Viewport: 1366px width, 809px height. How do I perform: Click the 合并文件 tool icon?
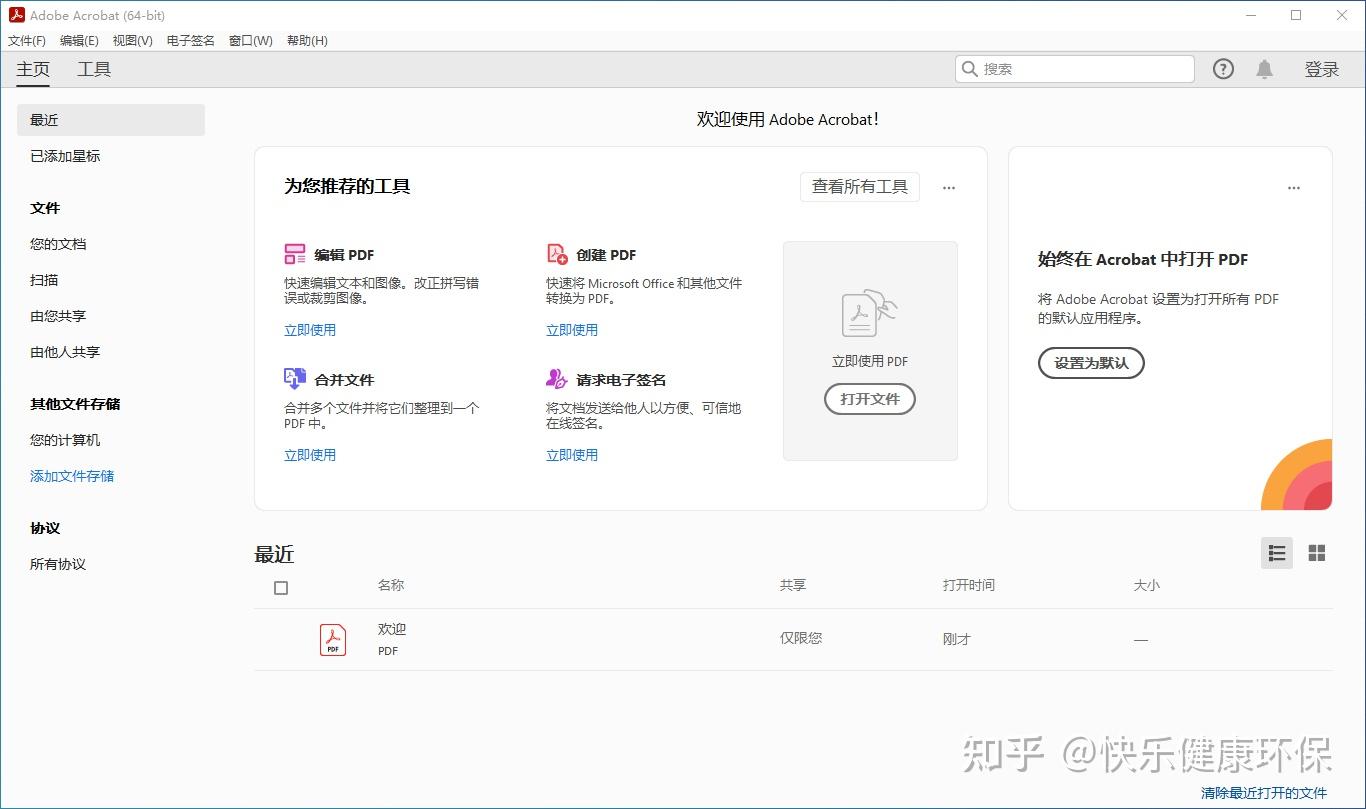tap(295, 378)
